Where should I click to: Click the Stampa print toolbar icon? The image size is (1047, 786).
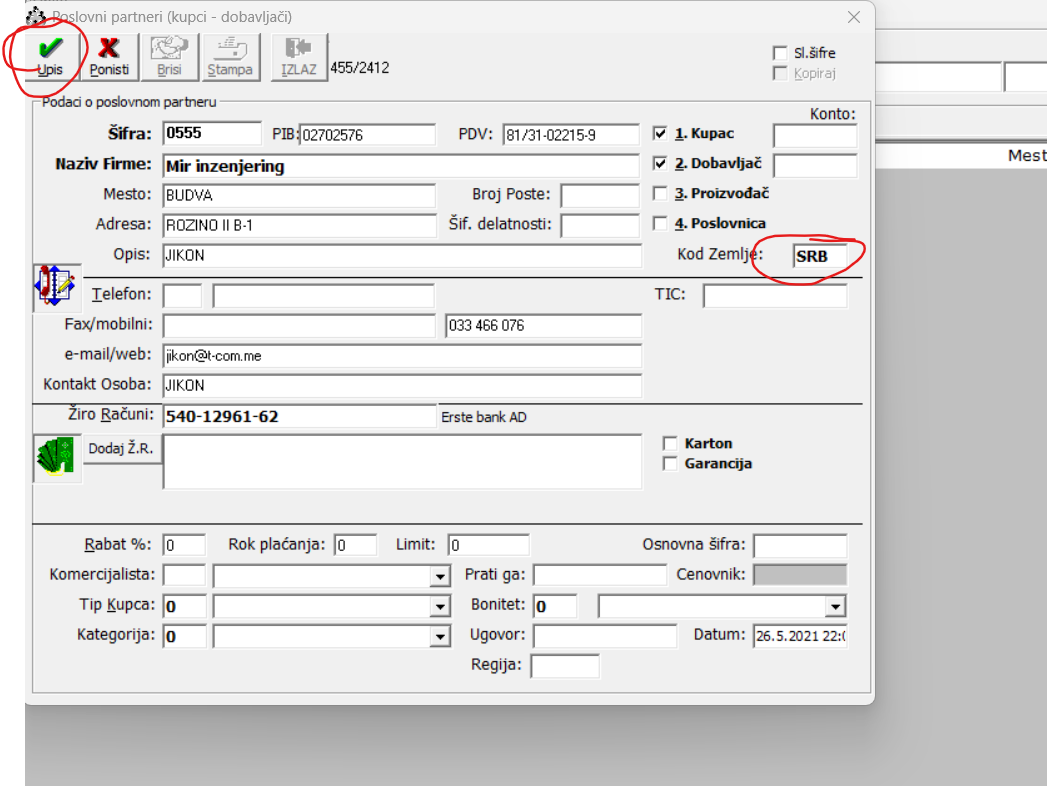pos(230,49)
